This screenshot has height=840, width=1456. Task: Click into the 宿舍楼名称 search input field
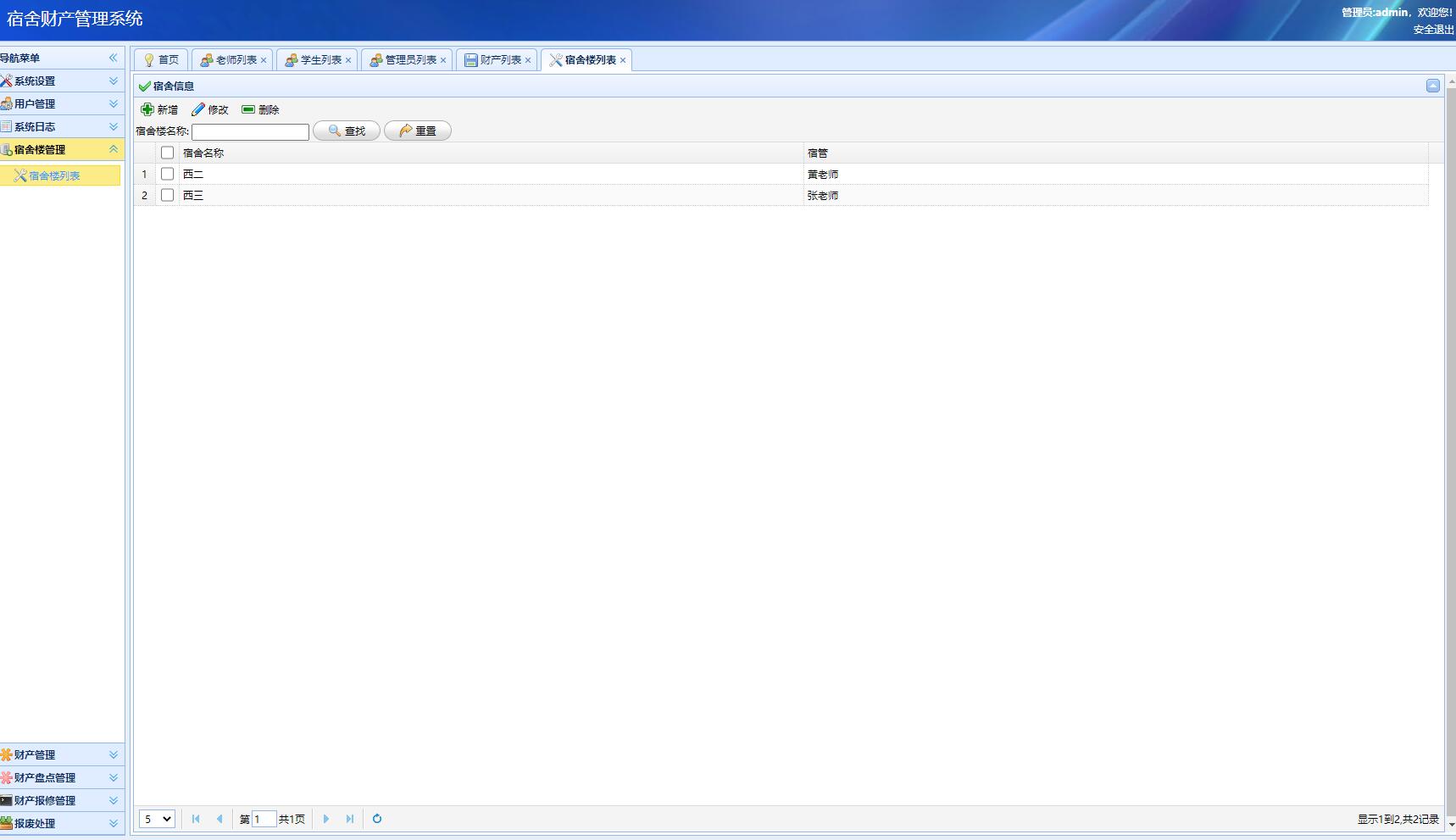point(250,132)
